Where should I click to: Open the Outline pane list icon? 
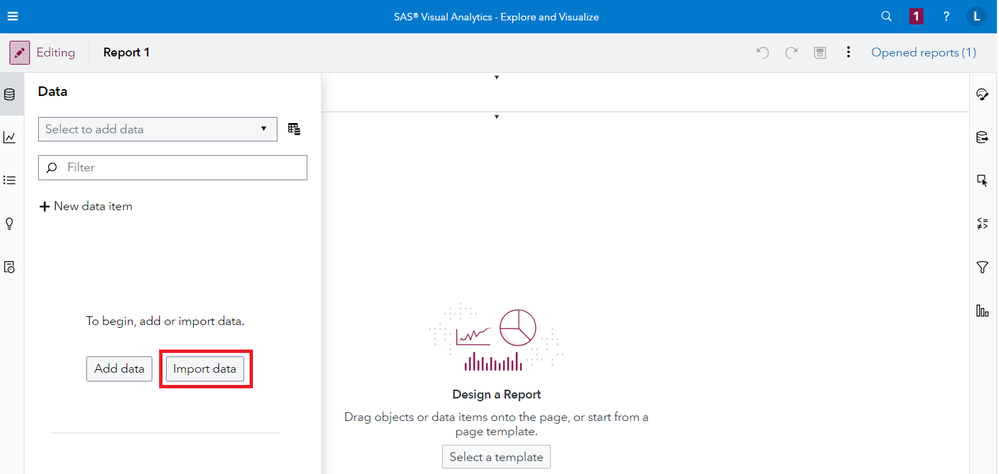point(10,181)
